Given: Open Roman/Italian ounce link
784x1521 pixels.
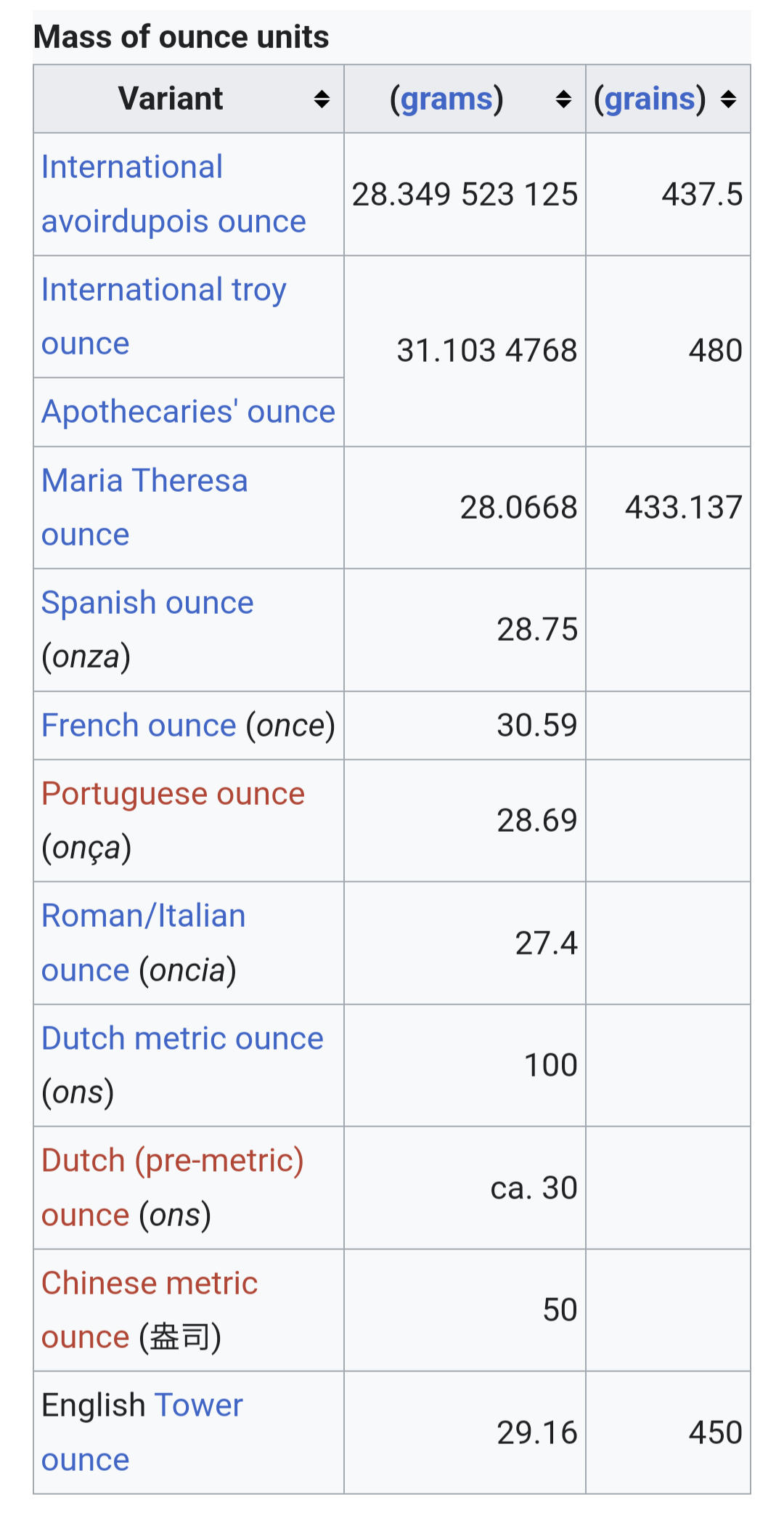Looking at the screenshot, I should (x=143, y=943).
